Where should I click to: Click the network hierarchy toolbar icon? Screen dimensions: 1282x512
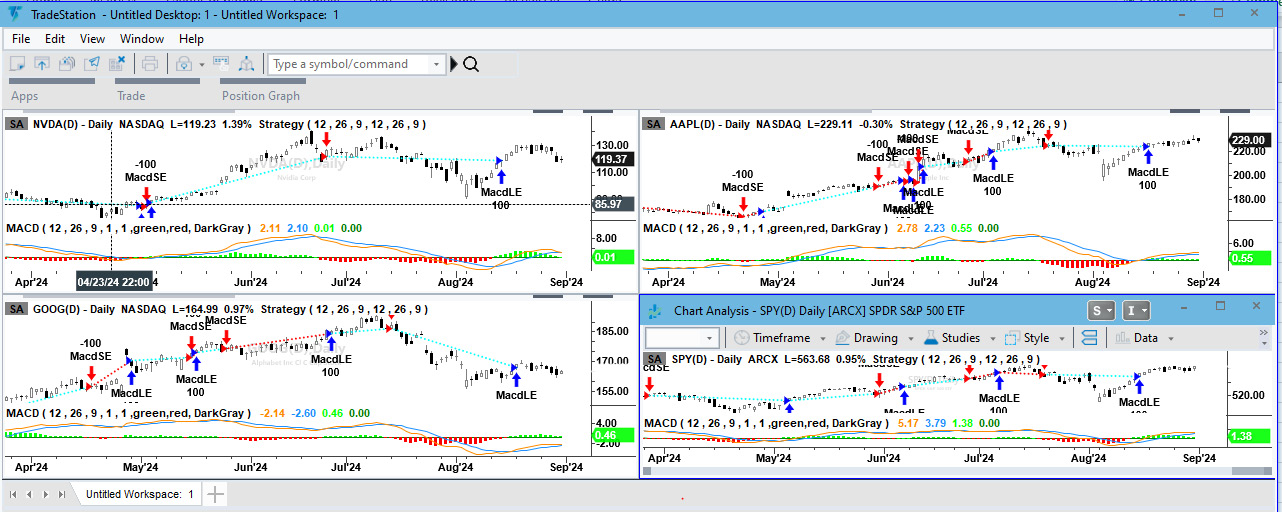click(246, 64)
